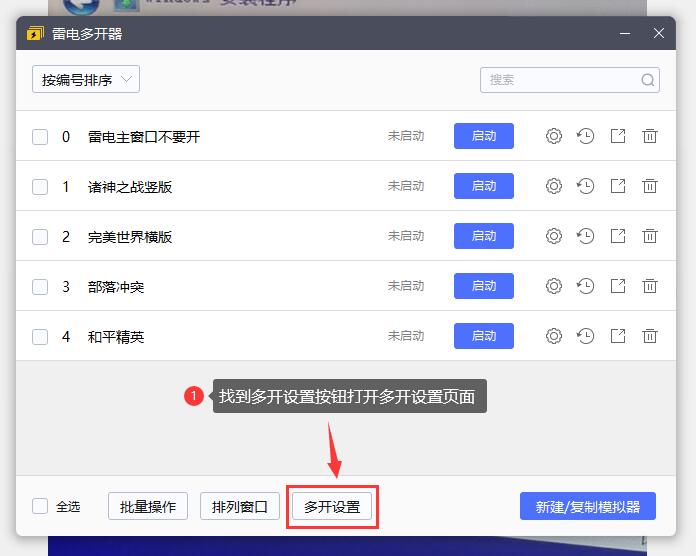The image size is (696, 556).
Task: Click shortcut export icon for 部落冲突
Action: tap(618, 286)
